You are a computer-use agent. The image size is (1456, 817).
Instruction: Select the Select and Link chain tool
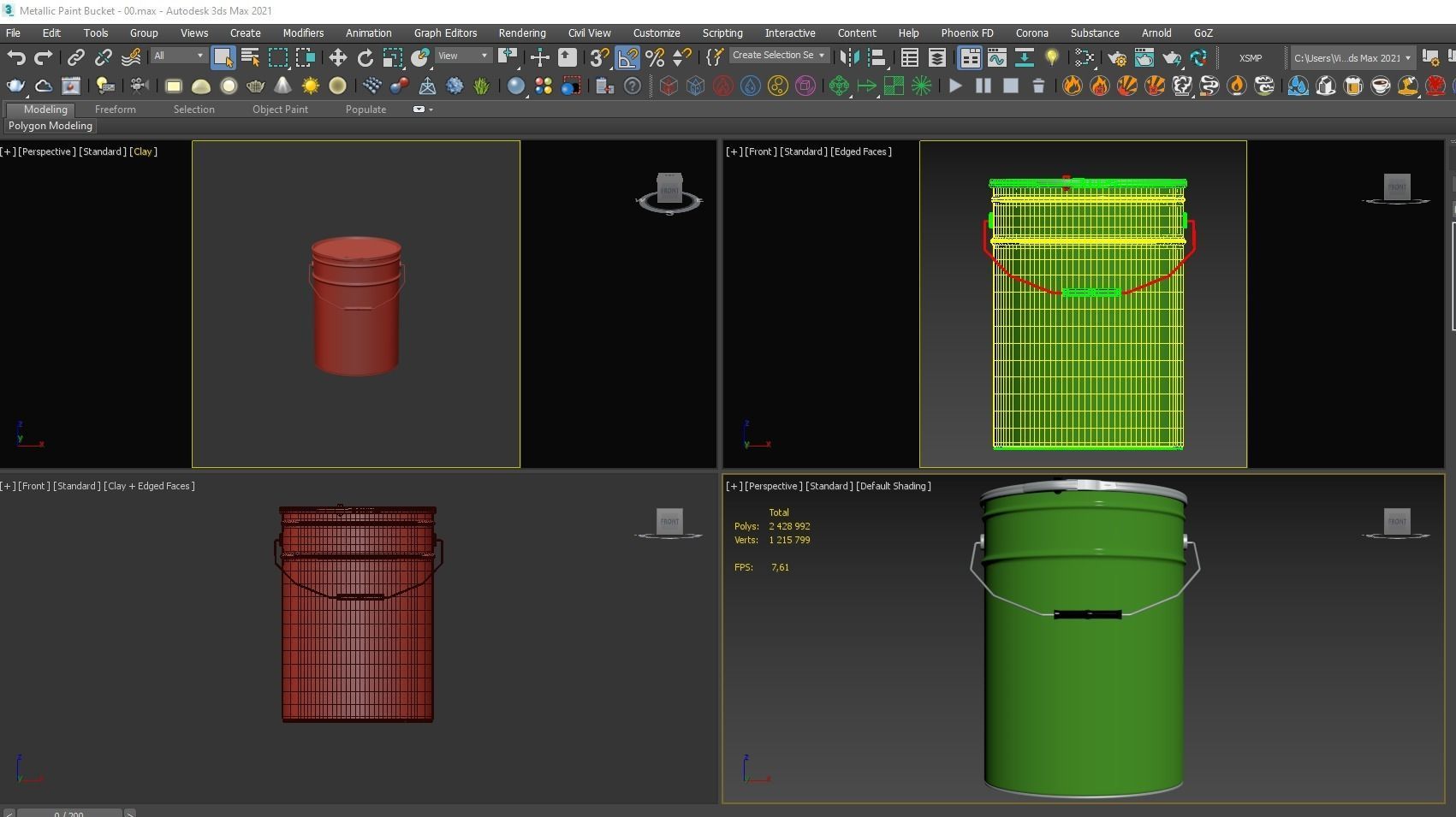click(76, 57)
